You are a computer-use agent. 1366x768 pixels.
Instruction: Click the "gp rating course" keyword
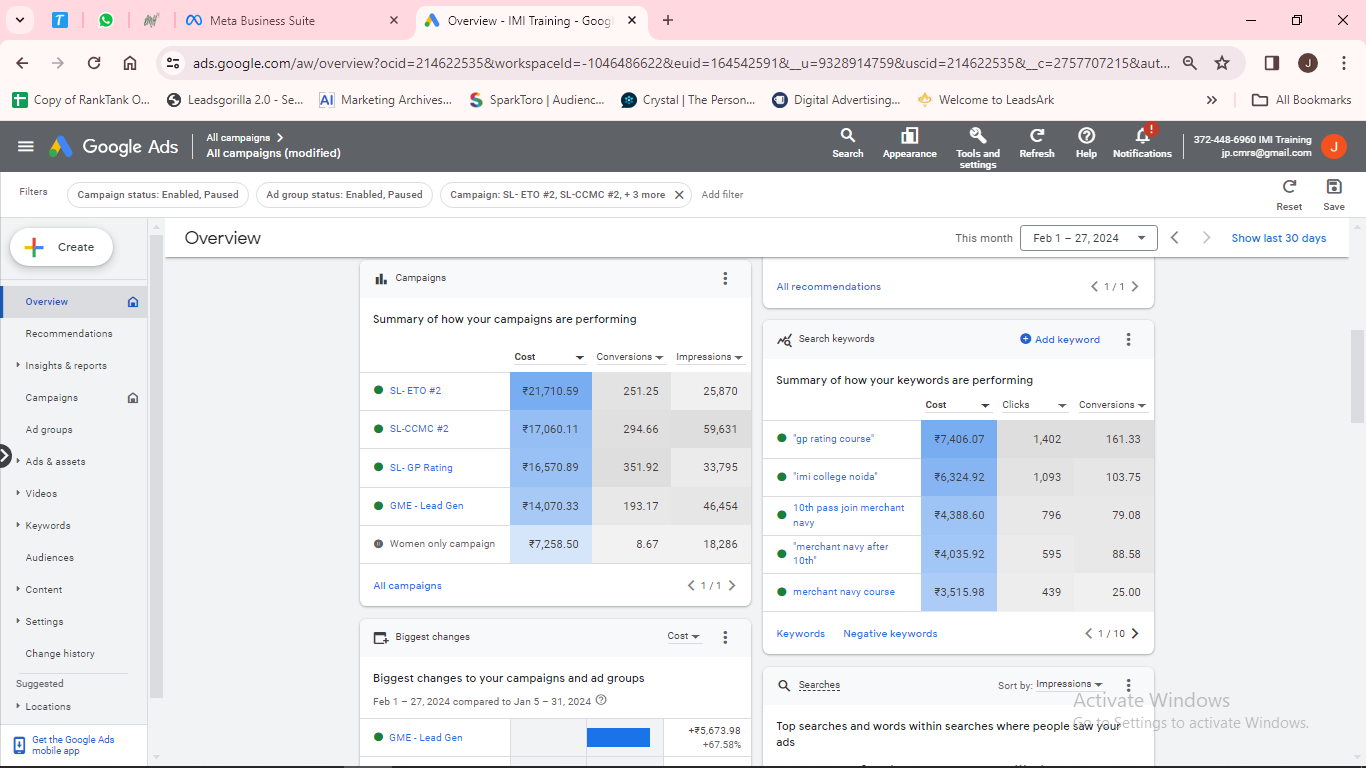point(833,439)
